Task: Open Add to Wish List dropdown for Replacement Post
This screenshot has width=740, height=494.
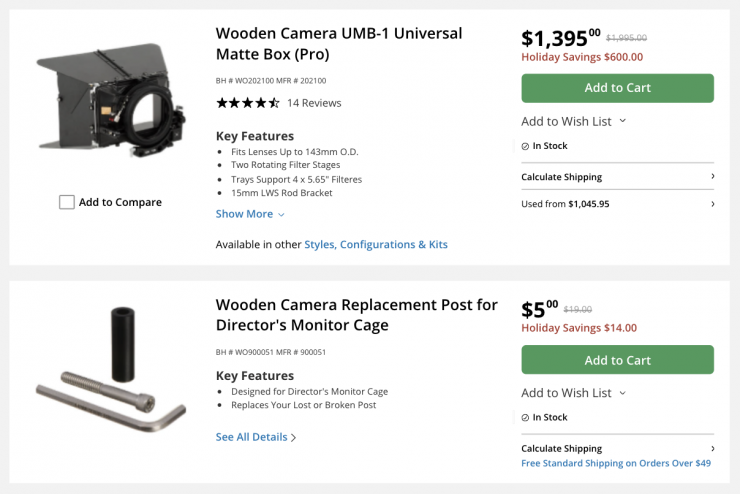Action: pos(573,393)
